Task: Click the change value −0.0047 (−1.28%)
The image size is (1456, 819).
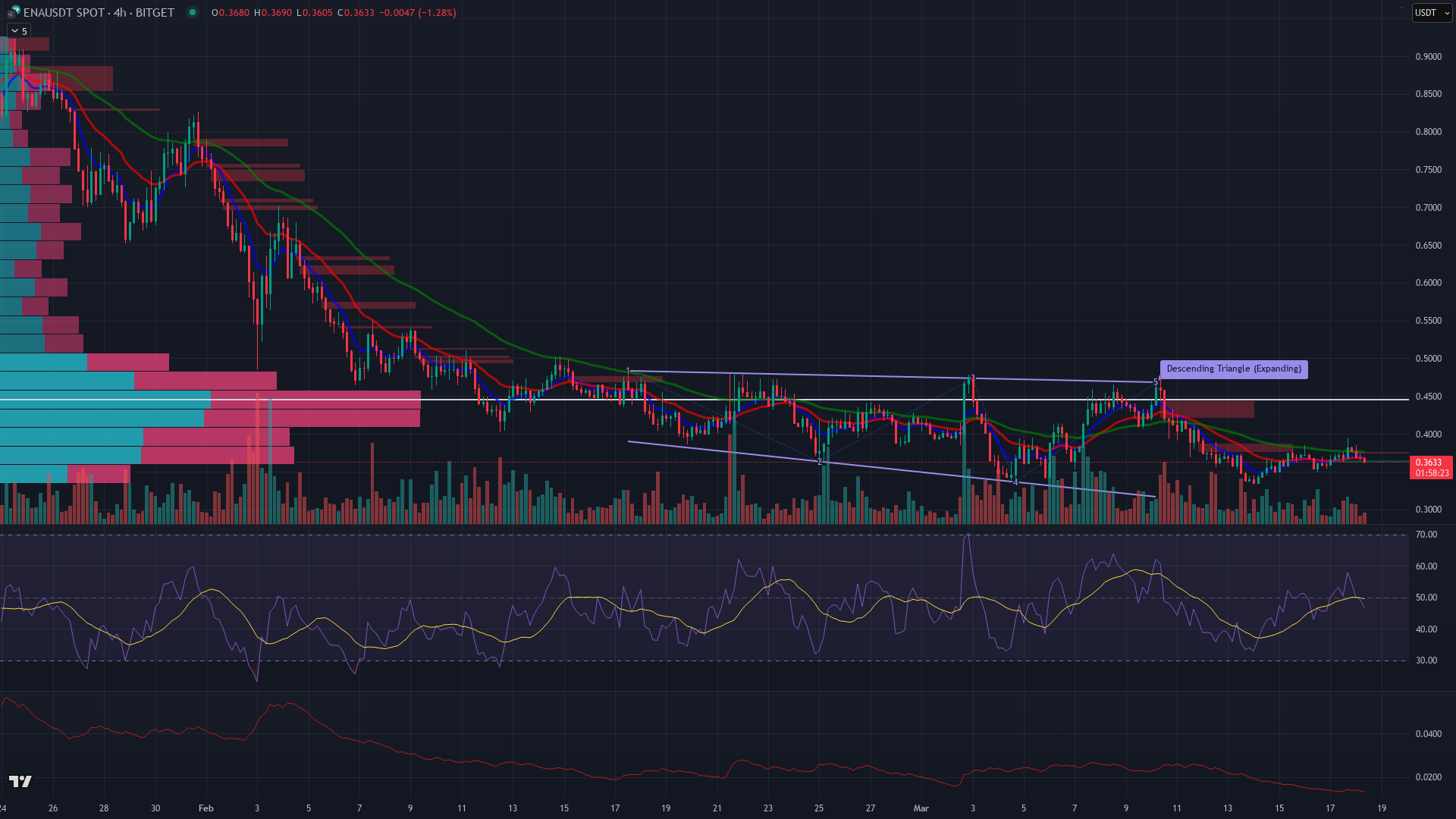Action: pos(417,12)
